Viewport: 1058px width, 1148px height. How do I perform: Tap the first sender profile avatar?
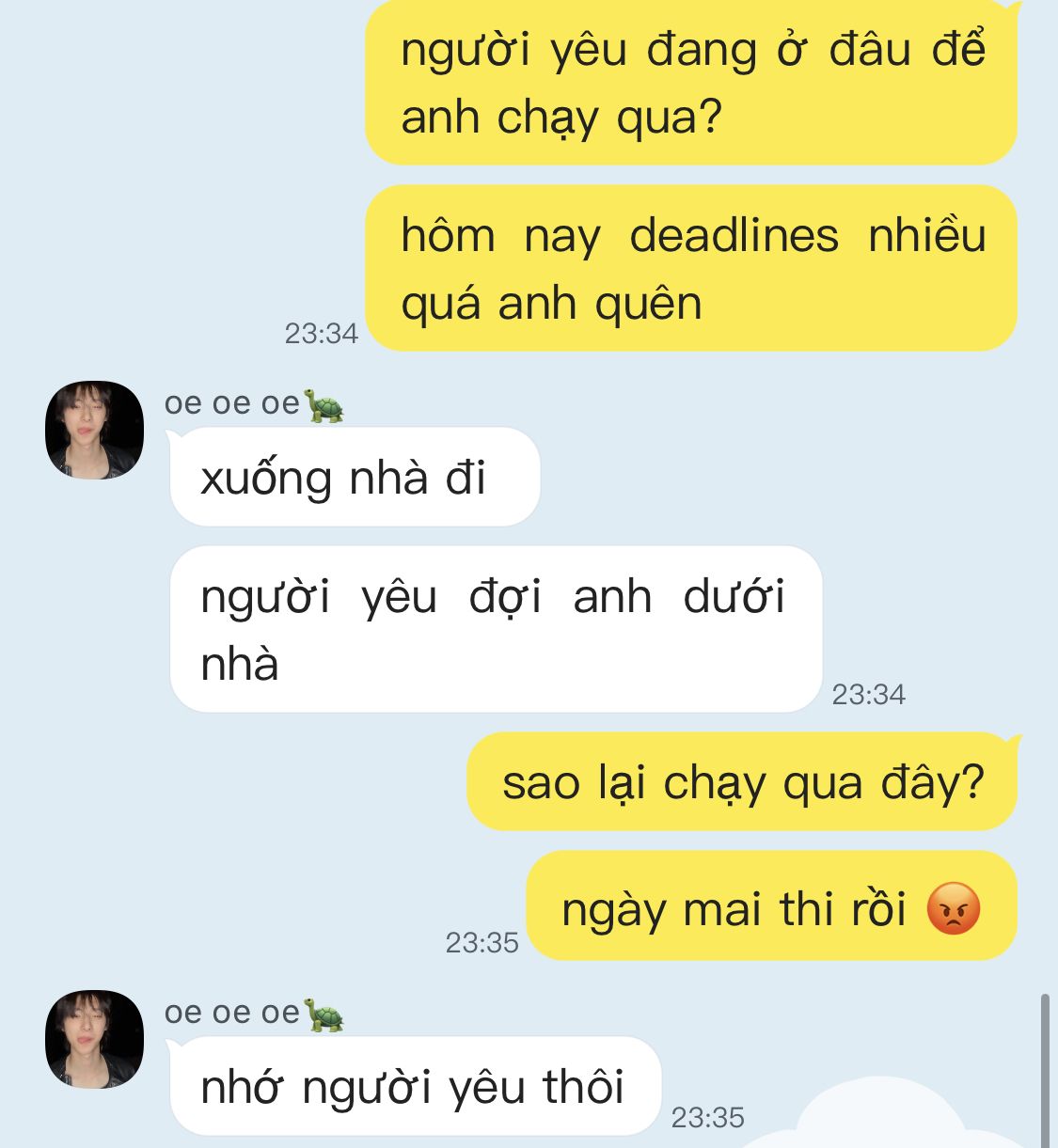pyautogui.click(x=94, y=430)
